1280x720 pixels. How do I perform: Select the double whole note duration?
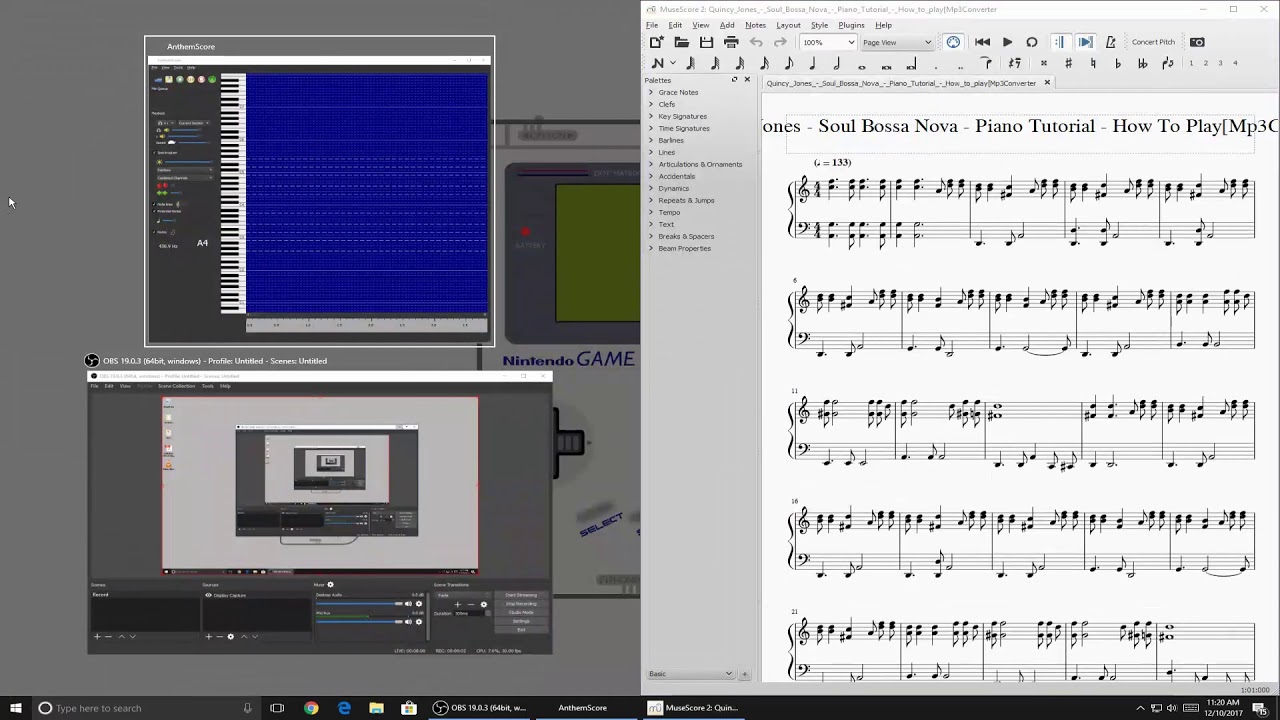tap(886, 66)
